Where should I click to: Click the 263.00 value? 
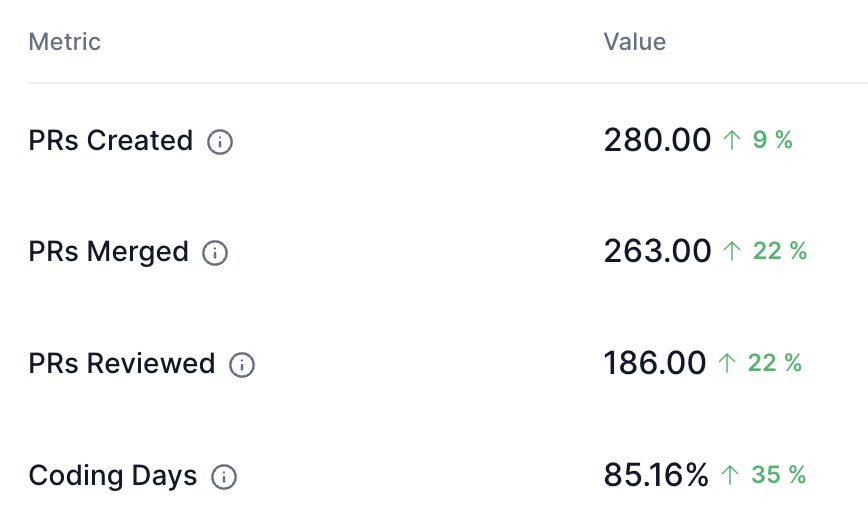(x=657, y=251)
